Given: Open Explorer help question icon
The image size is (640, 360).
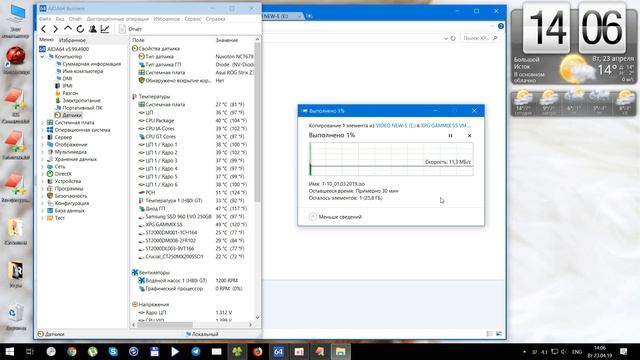Looking at the screenshot, I should [x=501, y=26].
